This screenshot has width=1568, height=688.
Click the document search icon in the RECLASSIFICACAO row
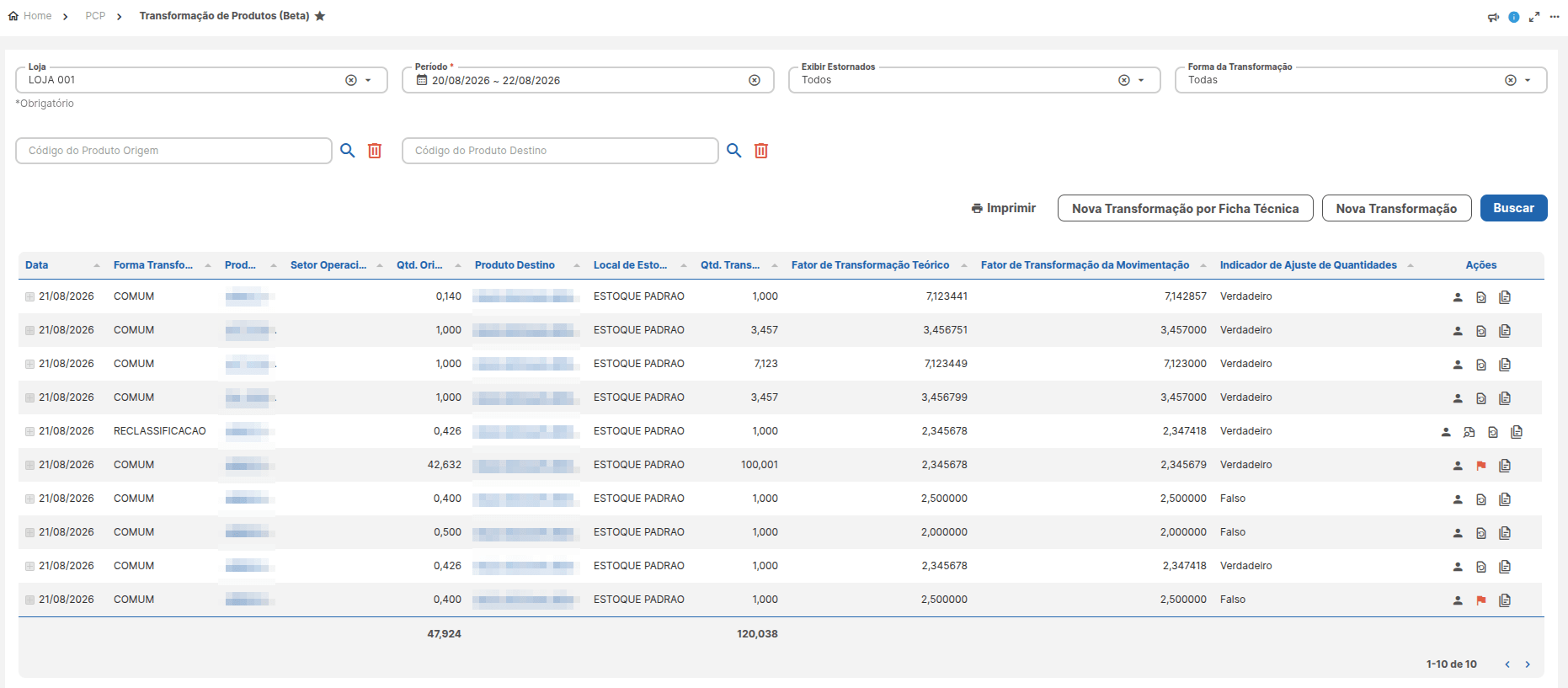pos(1469,432)
